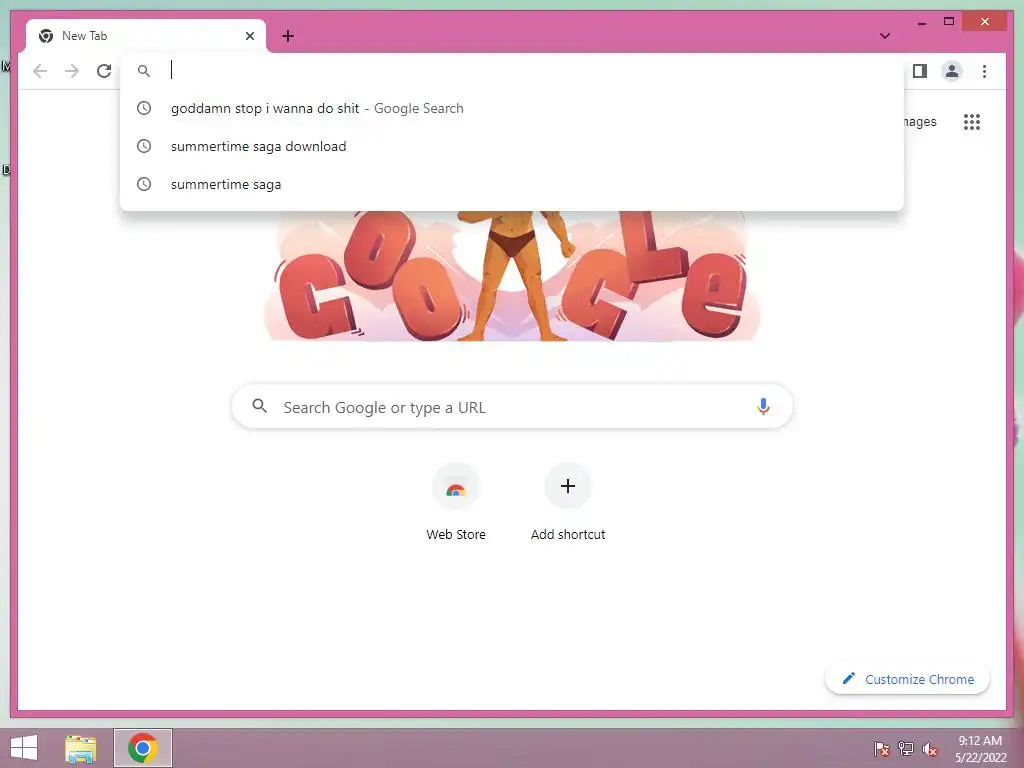Choose suggestion 'goddamn stop i wanna do shit'
Screen dimensions: 1024x768
click(512, 108)
